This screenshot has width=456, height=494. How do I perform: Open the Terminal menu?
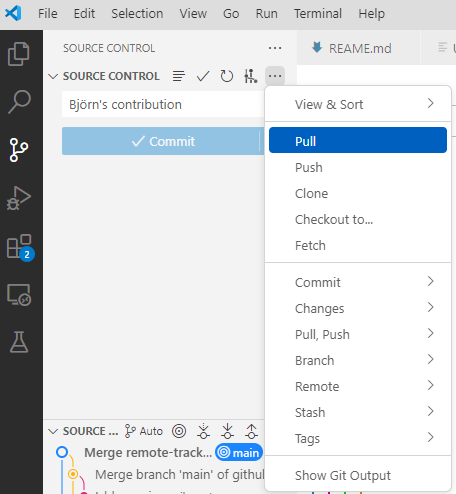318,14
